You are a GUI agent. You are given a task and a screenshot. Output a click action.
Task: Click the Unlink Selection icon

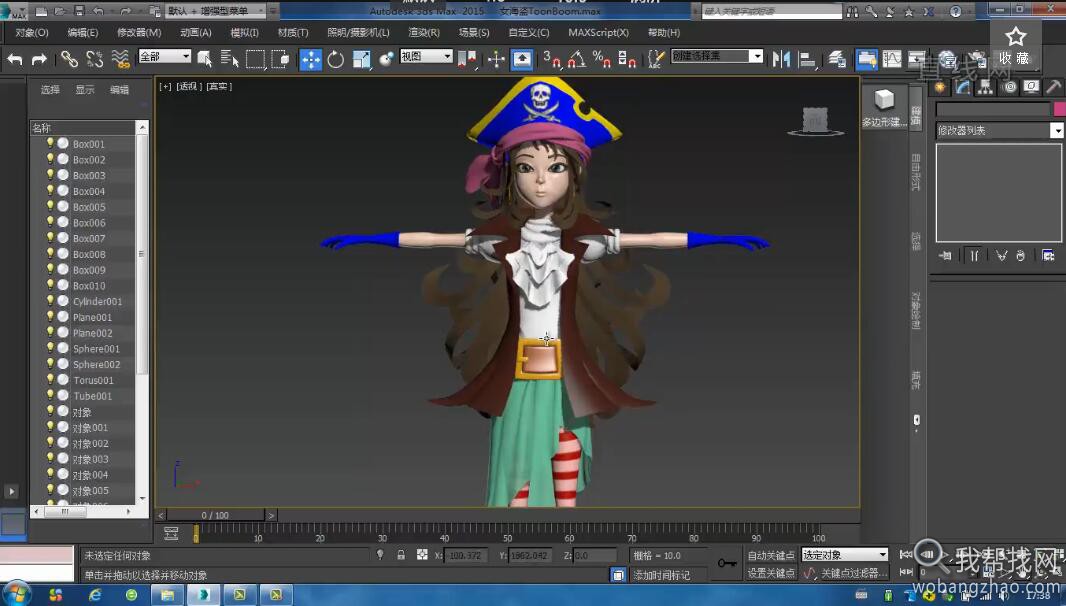click(94, 59)
